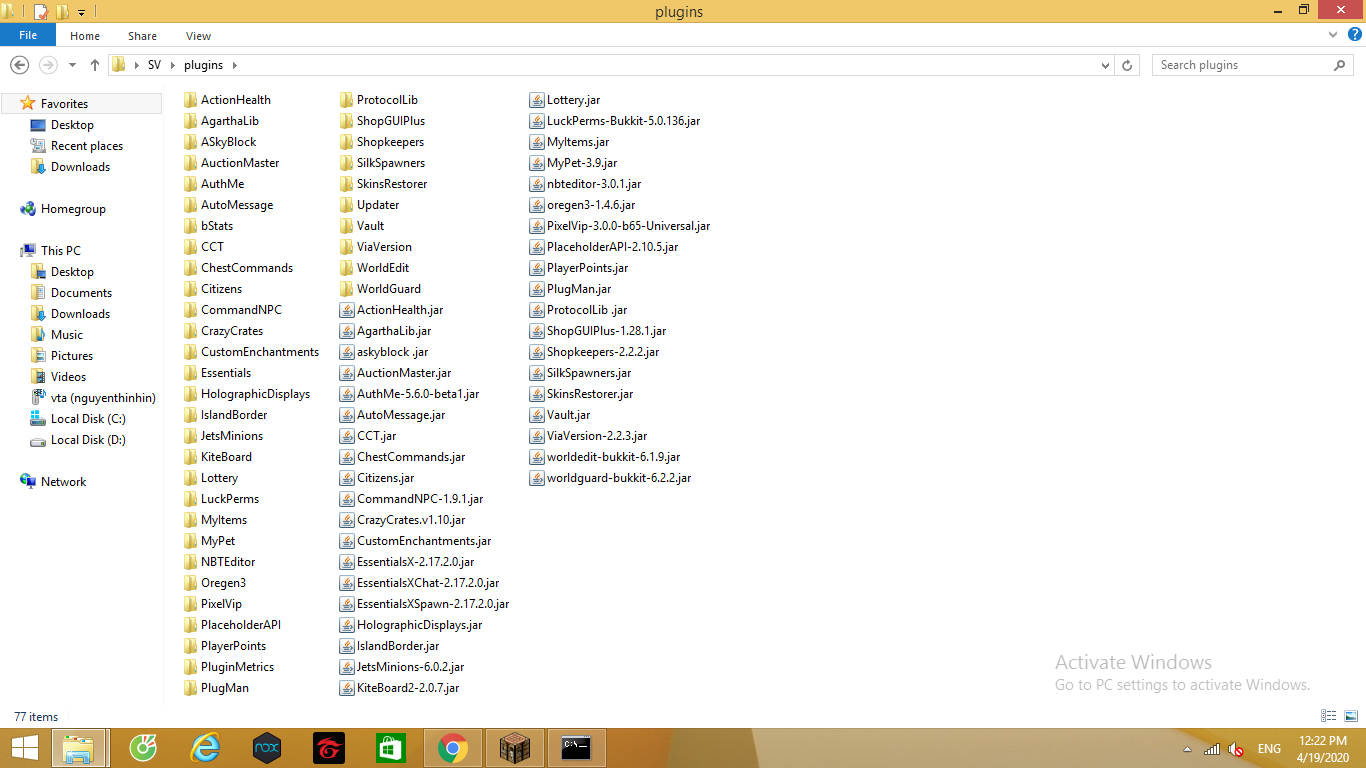Click the Back navigation arrow
The image size is (1366, 768).
click(x=19, y=65)
